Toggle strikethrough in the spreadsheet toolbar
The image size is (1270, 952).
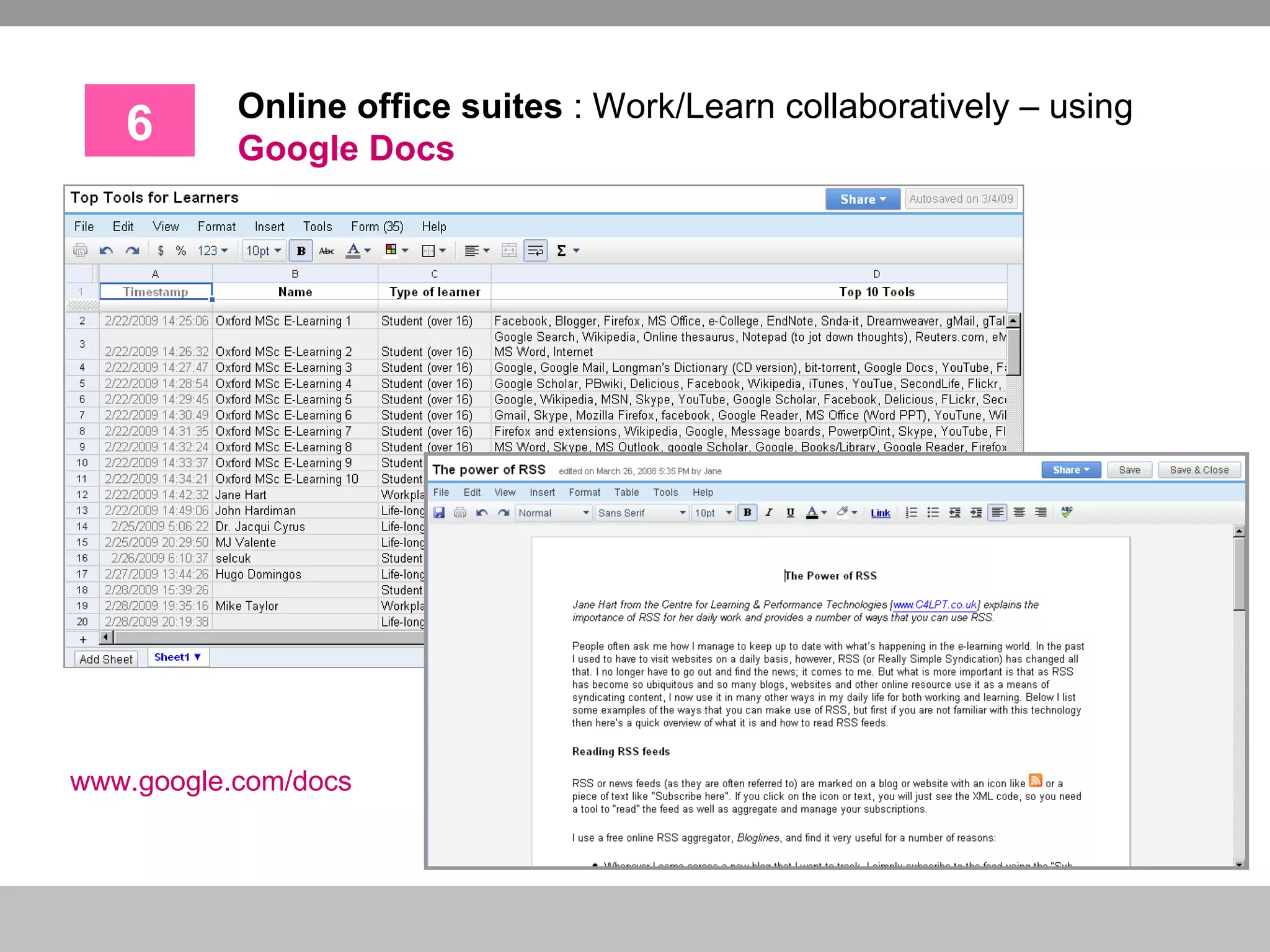(327, 250)
